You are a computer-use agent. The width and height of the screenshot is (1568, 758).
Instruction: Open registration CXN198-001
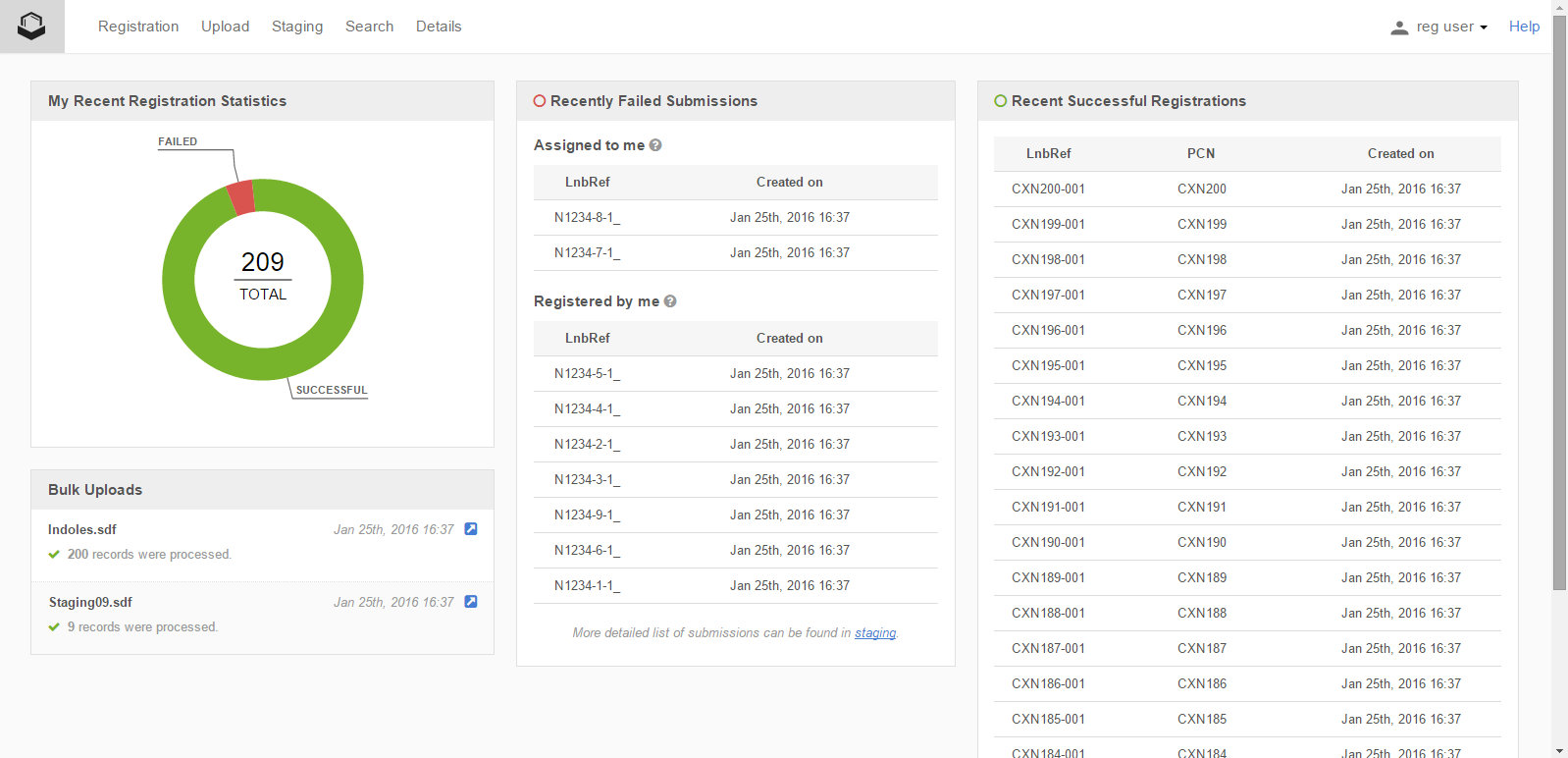click(1049, 259)
